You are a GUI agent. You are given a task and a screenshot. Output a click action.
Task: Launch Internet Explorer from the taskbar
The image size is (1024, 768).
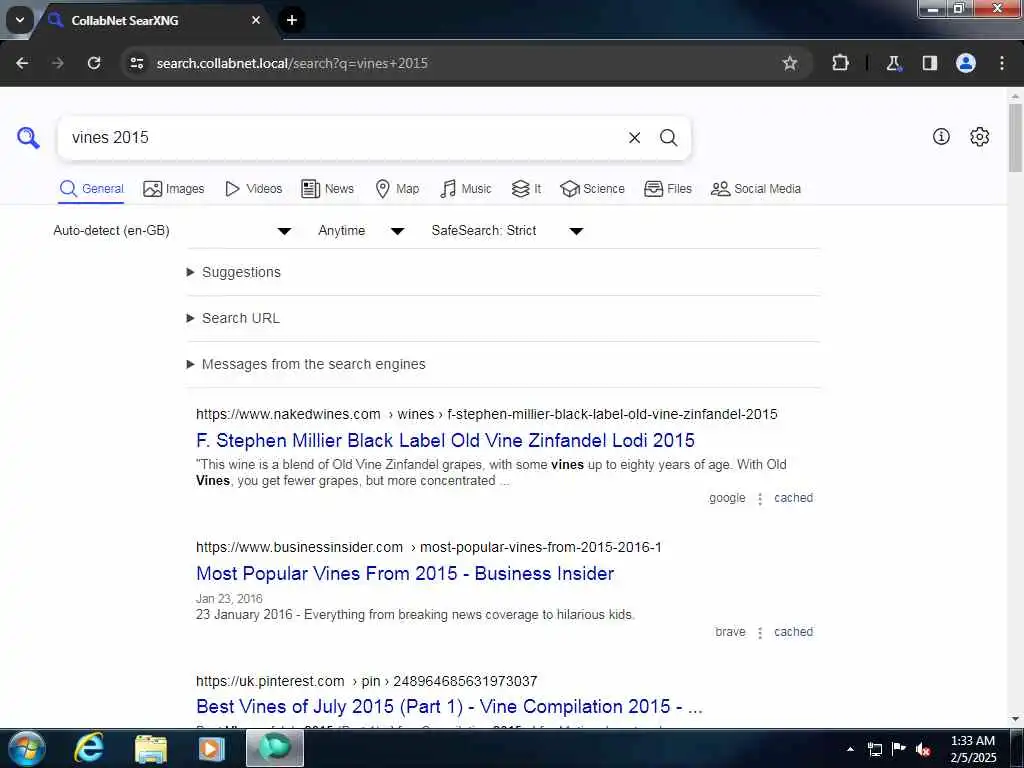point(89,748)
